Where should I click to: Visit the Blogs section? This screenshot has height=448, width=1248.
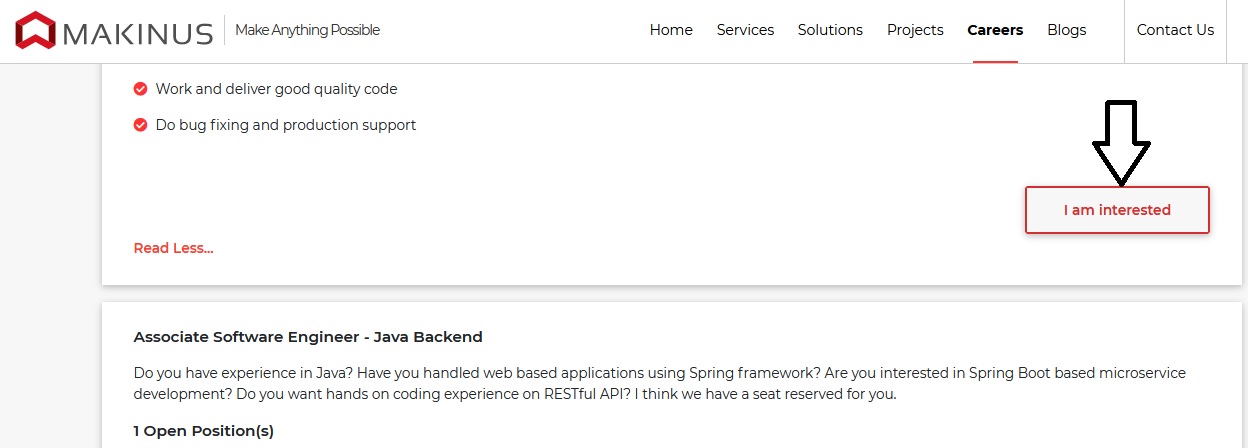1066,30
